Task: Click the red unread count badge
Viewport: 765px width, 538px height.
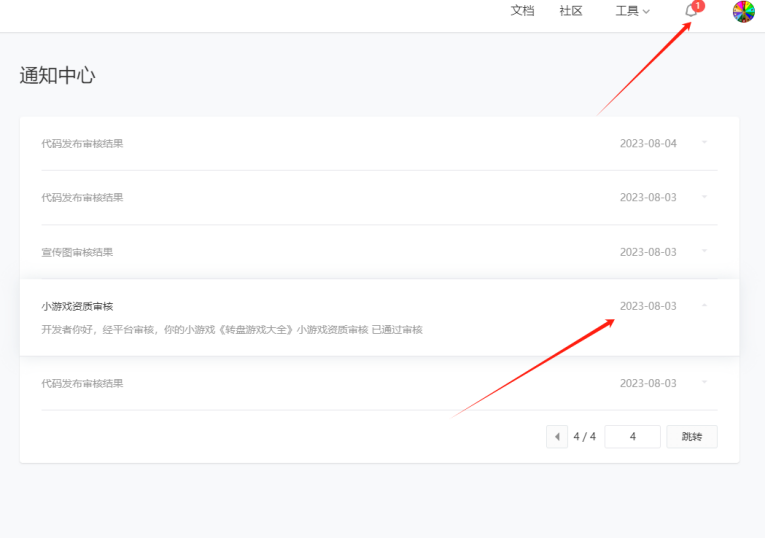Action: point(698,5)
